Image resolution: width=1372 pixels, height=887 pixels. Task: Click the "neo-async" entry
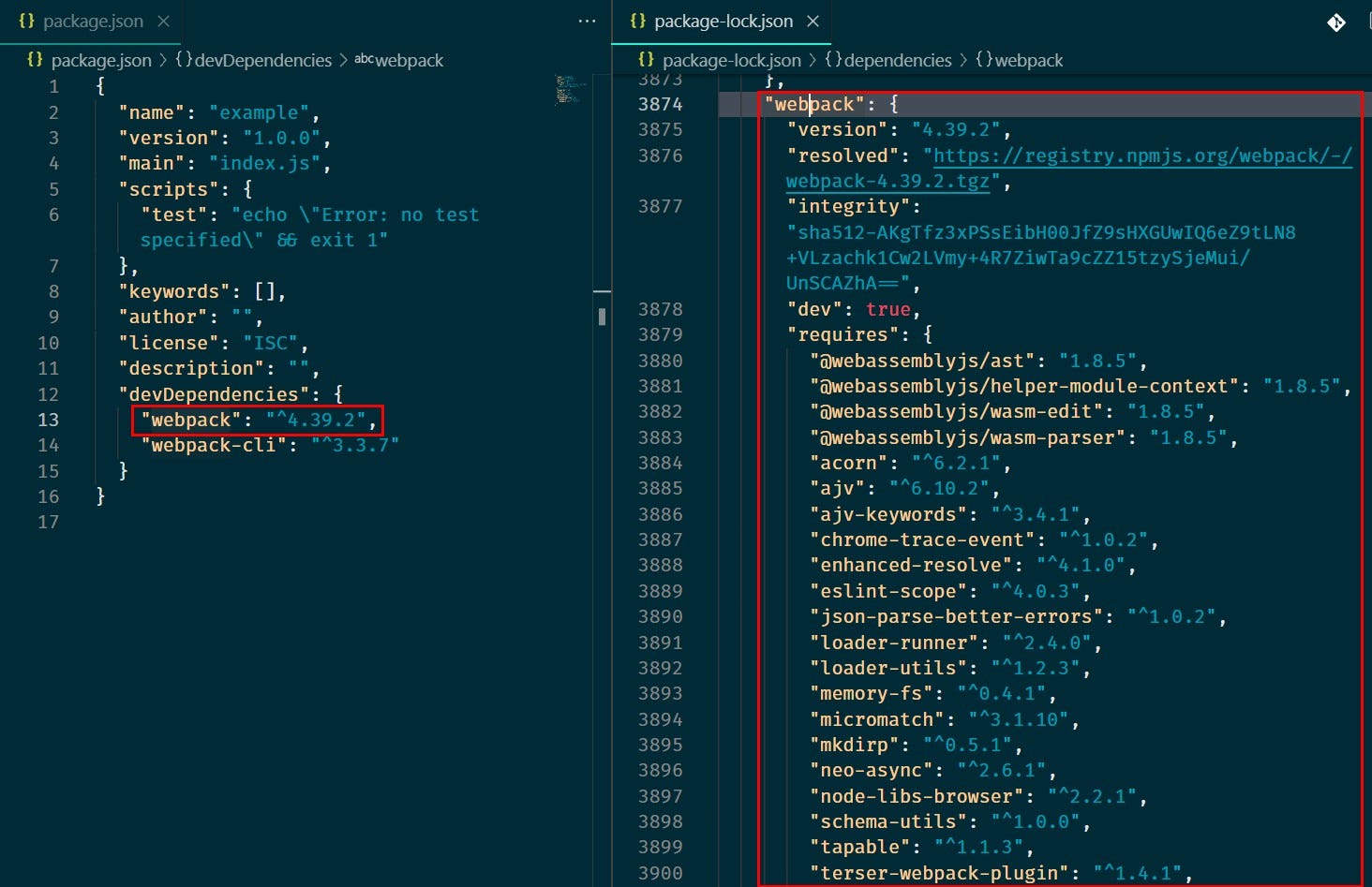coord(933,770)
